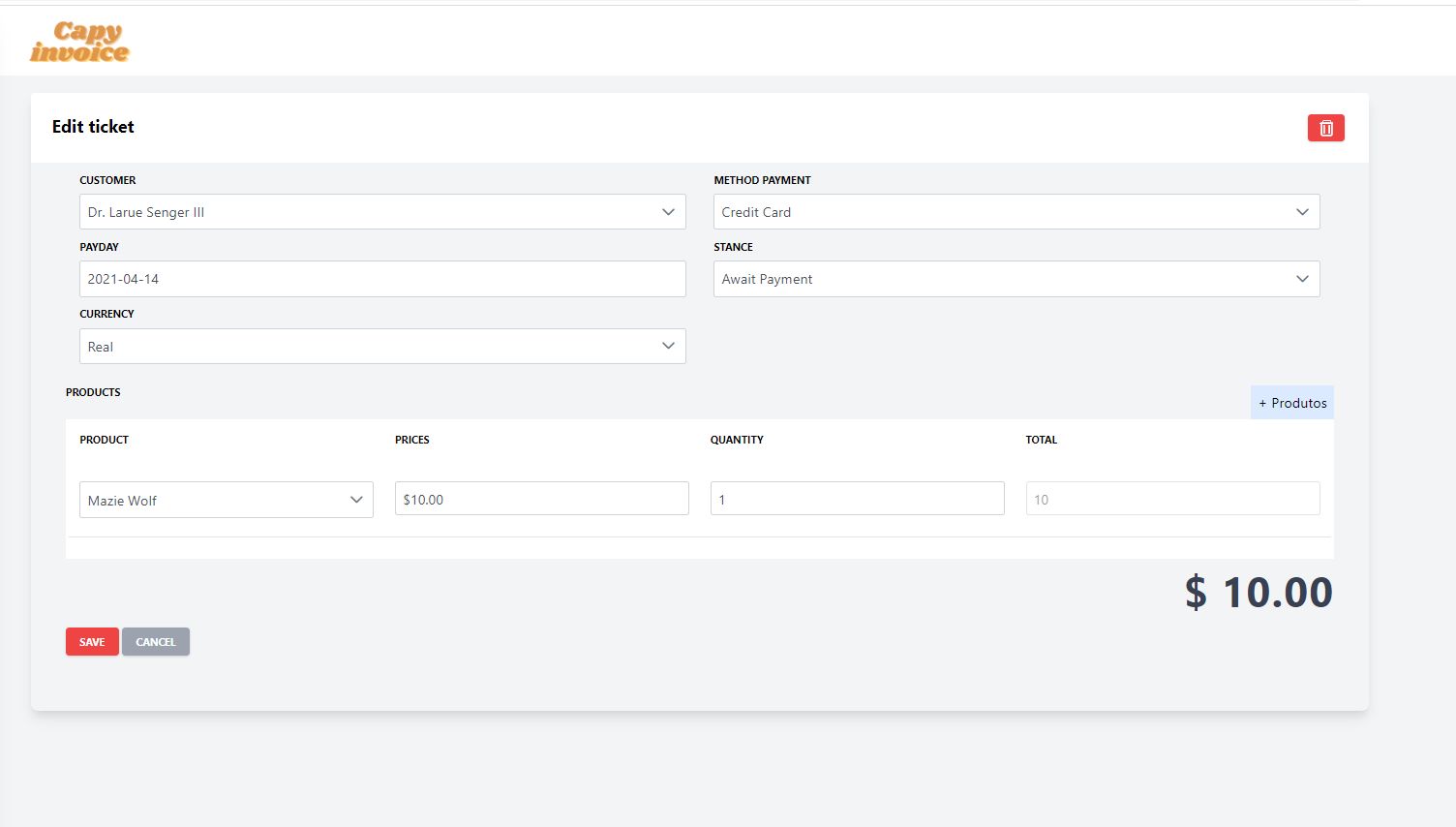Click the Await Payment chevron arrow
Image resolution: width=1456 pixels, height=827 pixels.
pyautogui.click(x=1302, y=279)
